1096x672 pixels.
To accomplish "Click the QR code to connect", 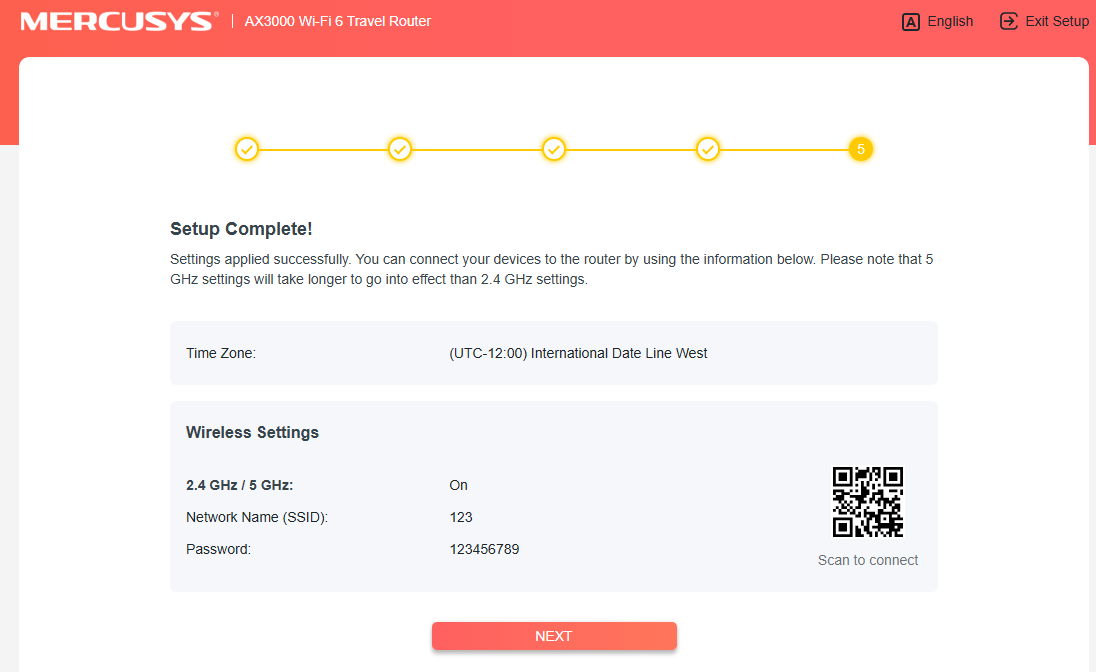I will 867,502.
